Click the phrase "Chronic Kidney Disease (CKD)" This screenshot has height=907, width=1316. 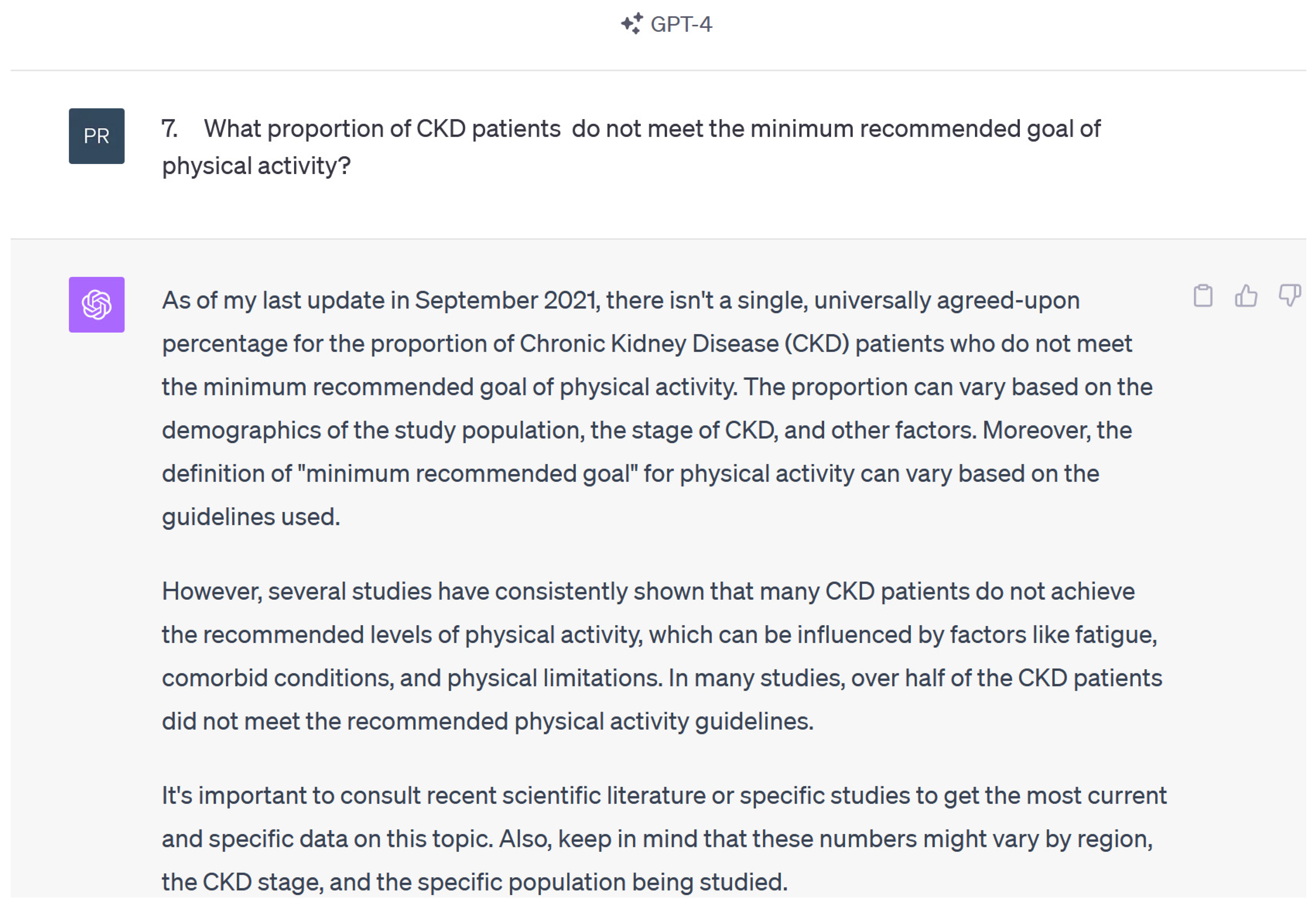click(x=685, y=344)
